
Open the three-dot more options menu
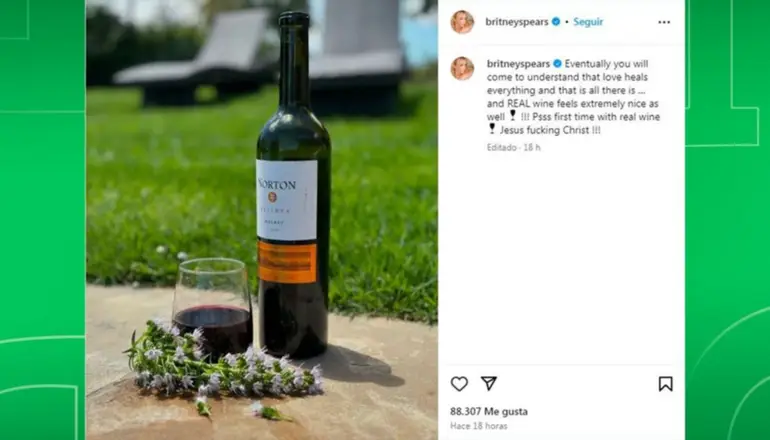click(x=664, y=22)
